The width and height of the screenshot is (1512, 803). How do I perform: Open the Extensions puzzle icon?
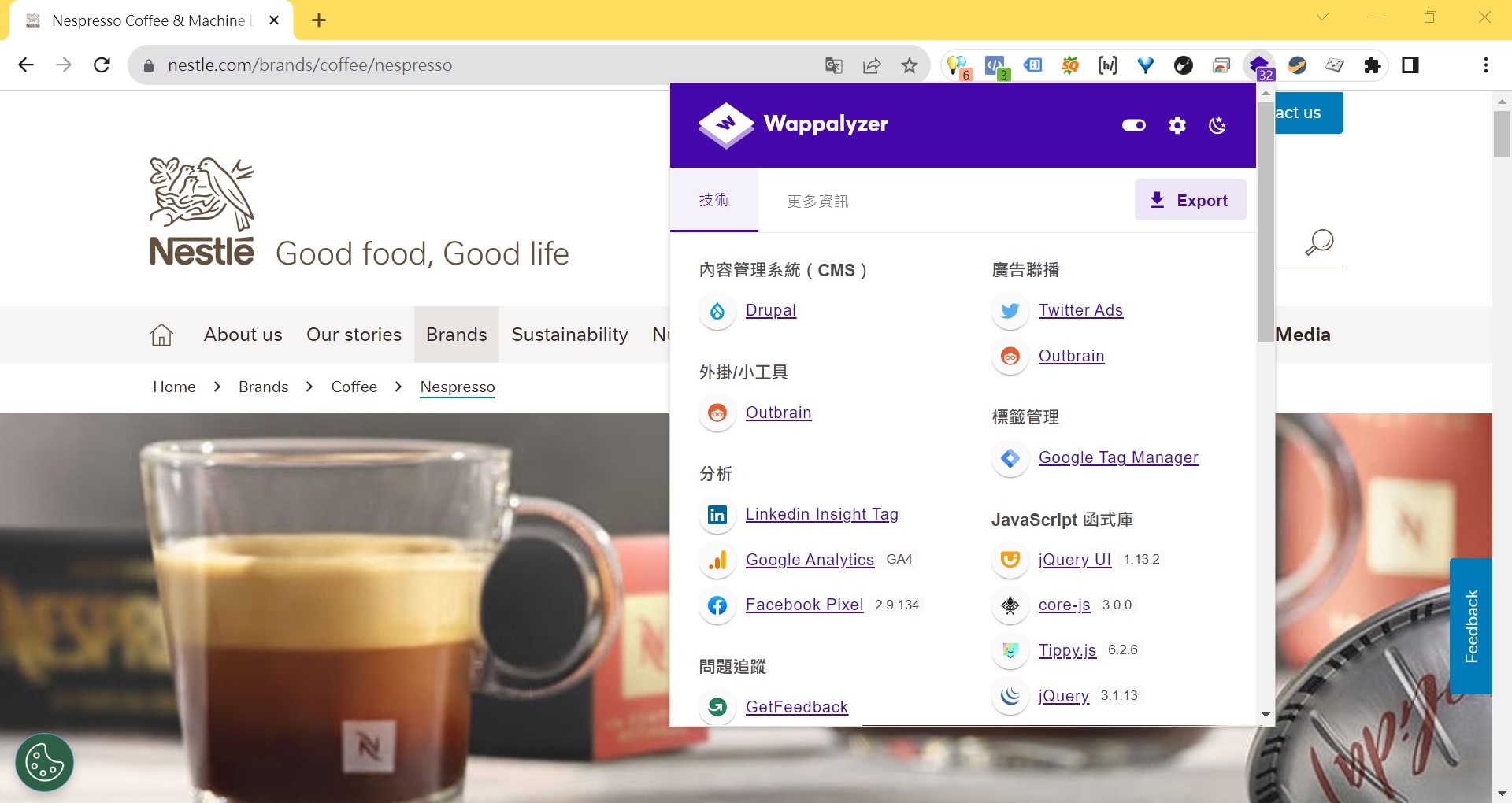(x=1373, y=65)
